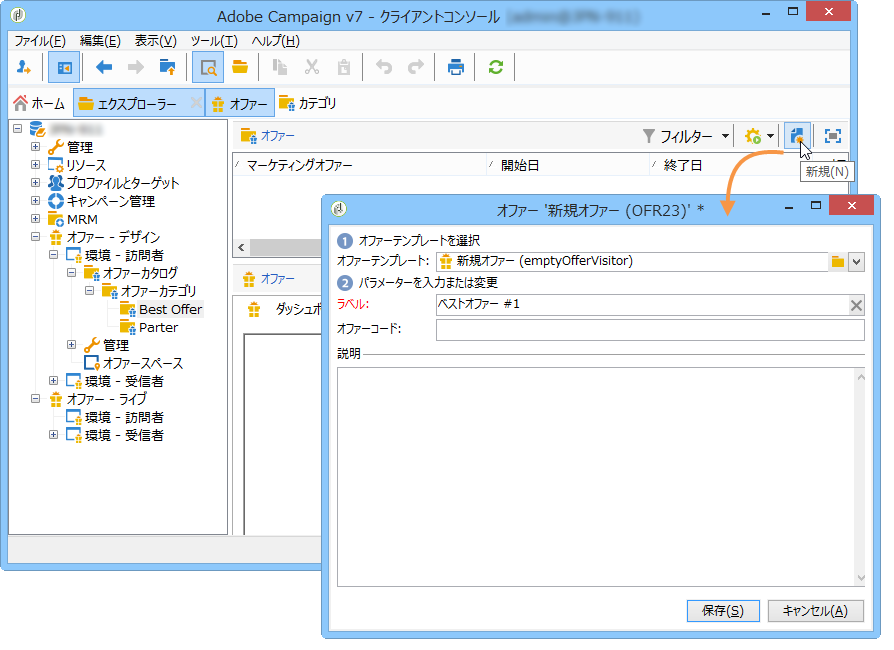This screenshot has width=894, height=650.
Task: Open the 表示(V) menu
Action: click(155, 41)
